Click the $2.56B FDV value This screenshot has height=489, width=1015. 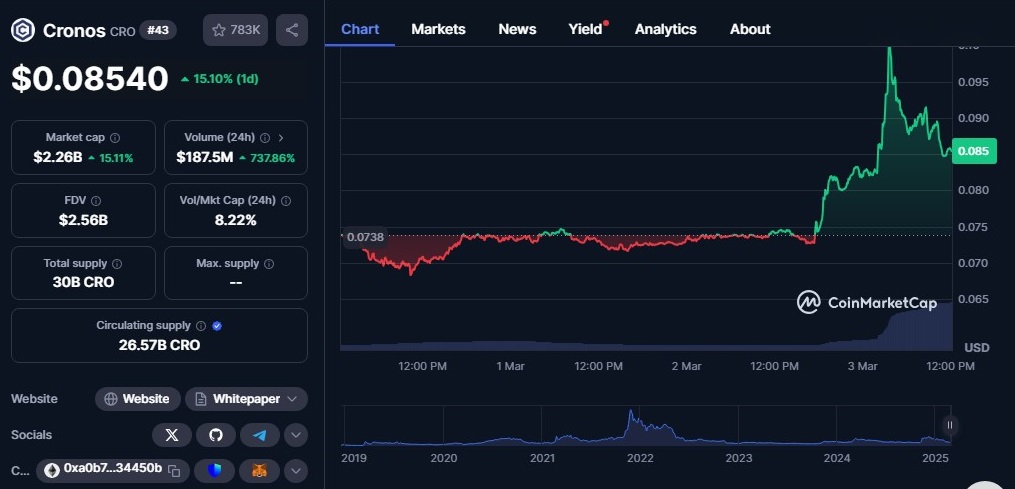(84, 220)
